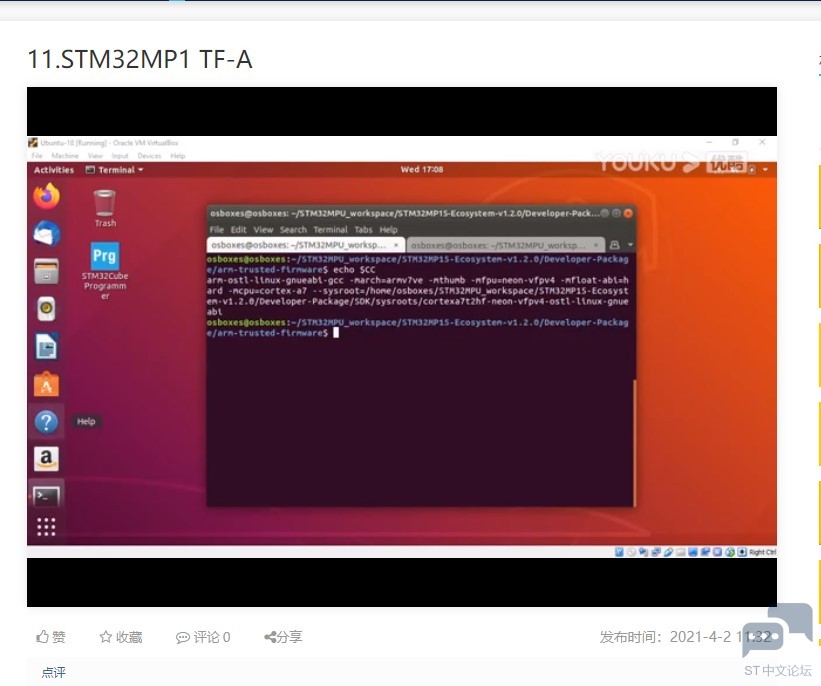Open STM32CubeProgrammer desktop icon
Image resolution: width=821 pixels, height=686 pixels.
(105, 271)
